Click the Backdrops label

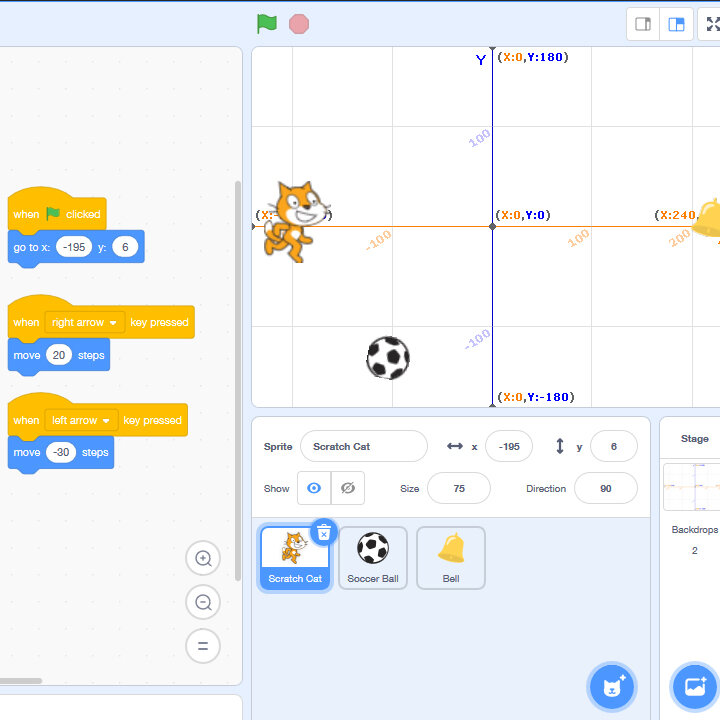coord(695,529)
